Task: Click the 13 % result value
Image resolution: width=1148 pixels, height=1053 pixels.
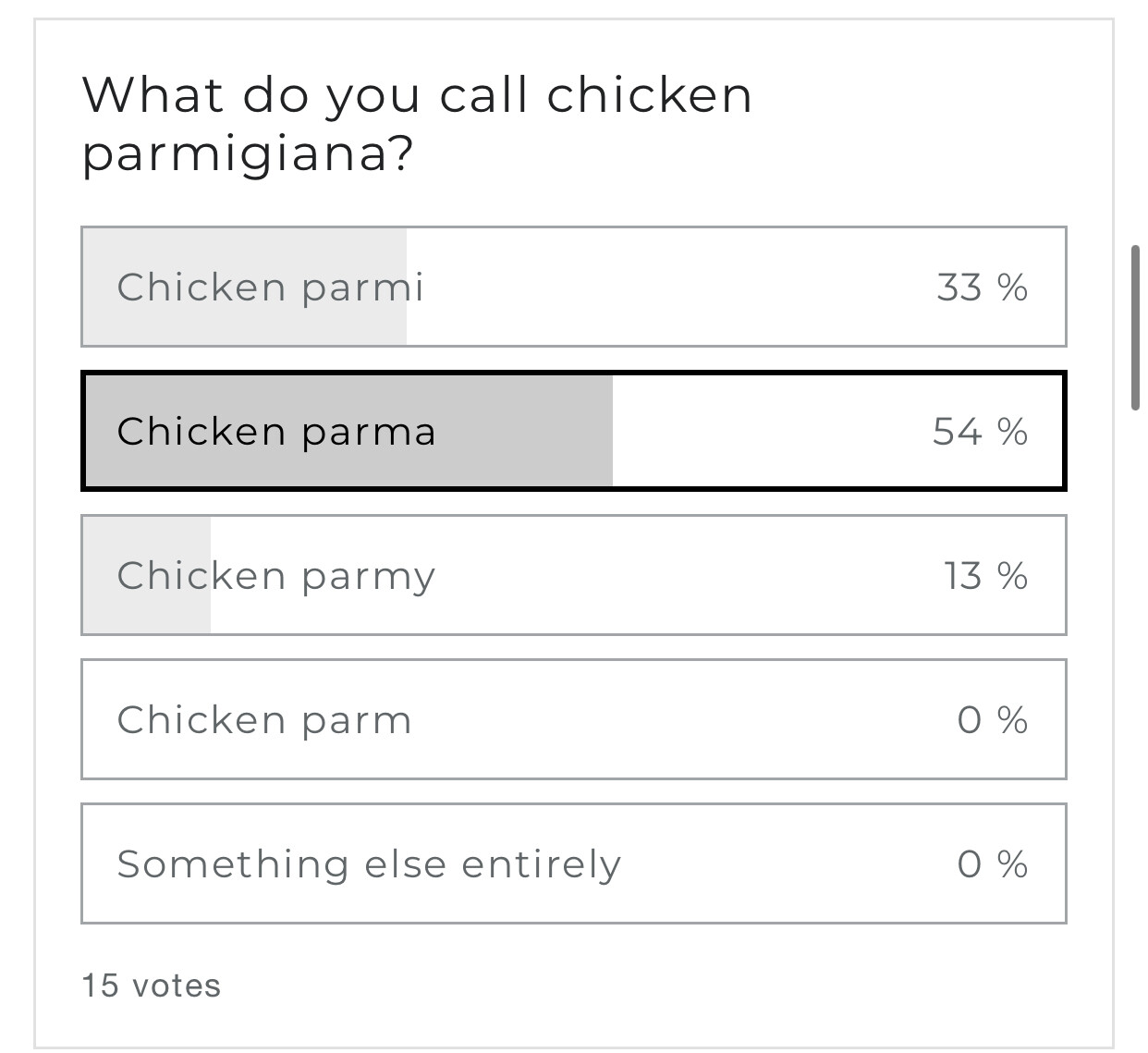Action: pyautogui.click(x=985, y=576)
